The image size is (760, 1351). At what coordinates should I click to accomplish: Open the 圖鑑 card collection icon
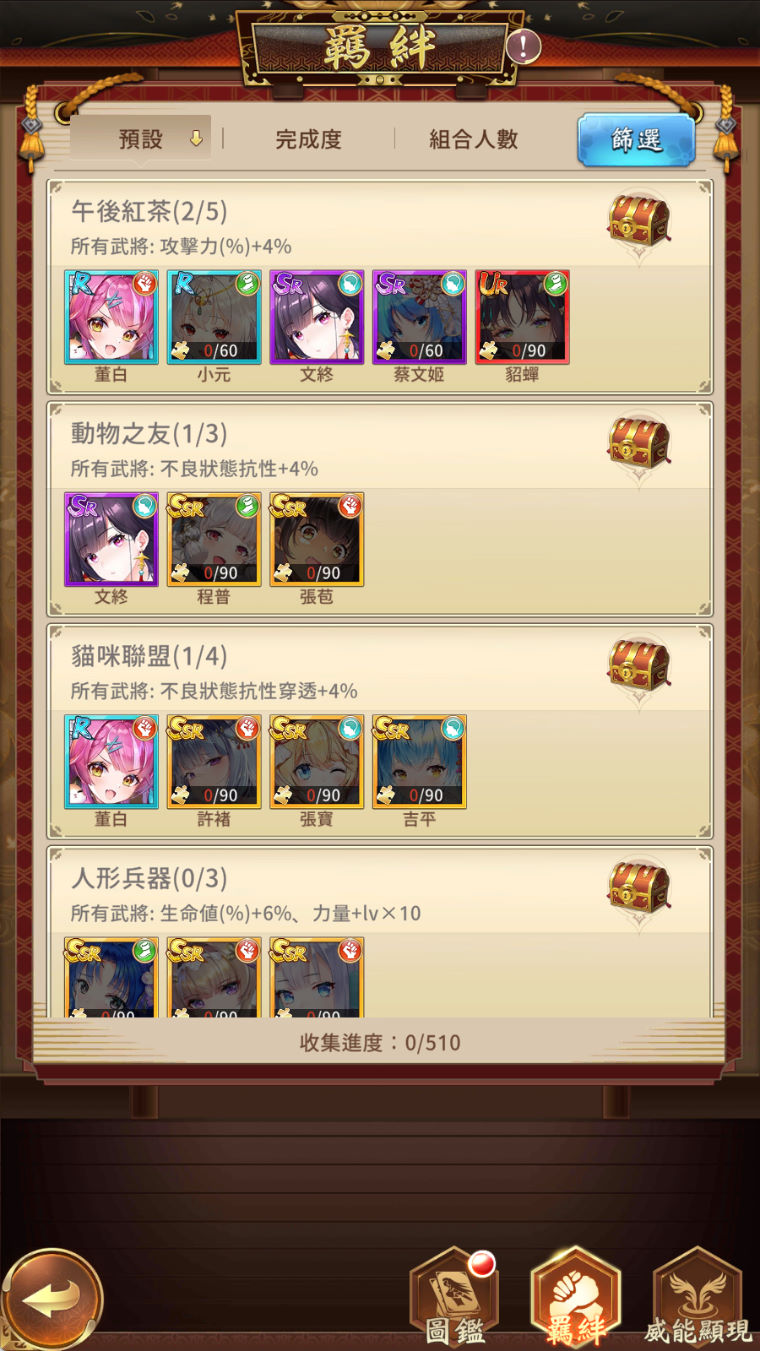455,1297
